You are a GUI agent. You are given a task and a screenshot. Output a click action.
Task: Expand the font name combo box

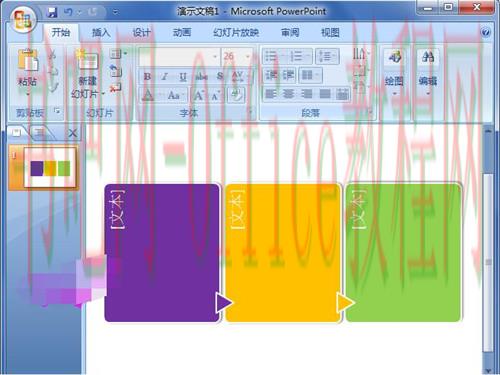coord(215,56)
